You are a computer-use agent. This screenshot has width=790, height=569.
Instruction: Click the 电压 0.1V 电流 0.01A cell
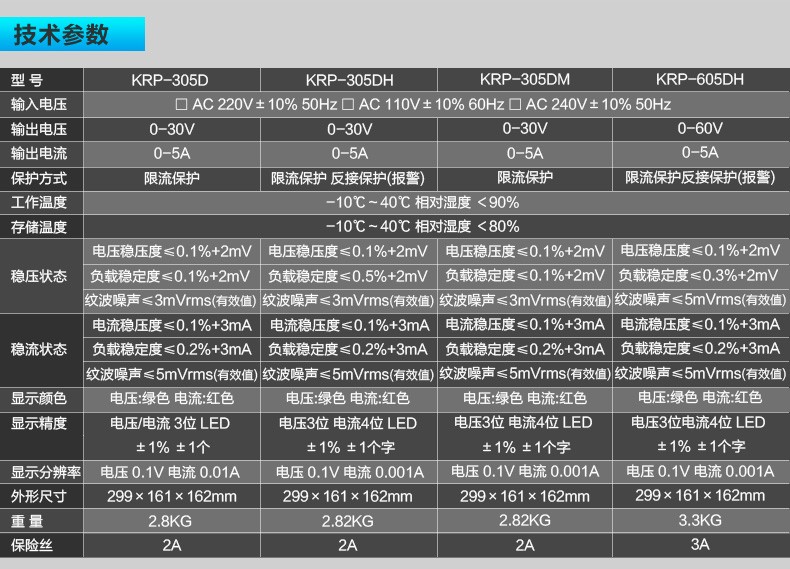pos(171,472)
